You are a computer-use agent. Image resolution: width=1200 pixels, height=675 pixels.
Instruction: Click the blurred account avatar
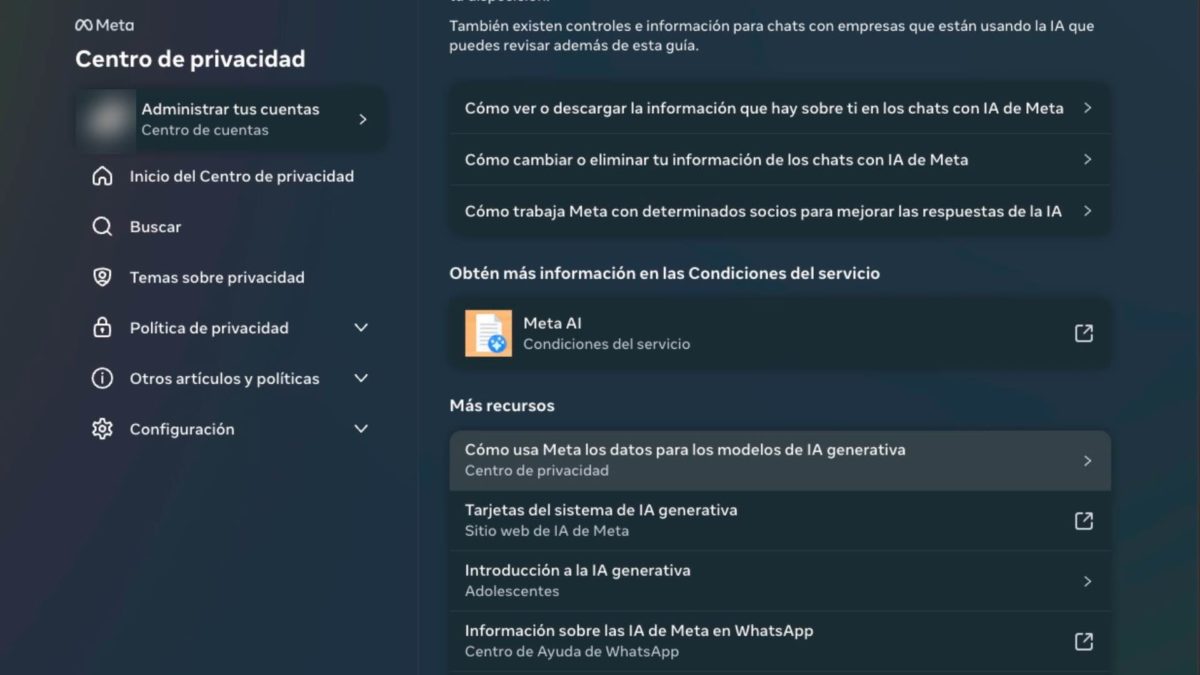(106, 119)
